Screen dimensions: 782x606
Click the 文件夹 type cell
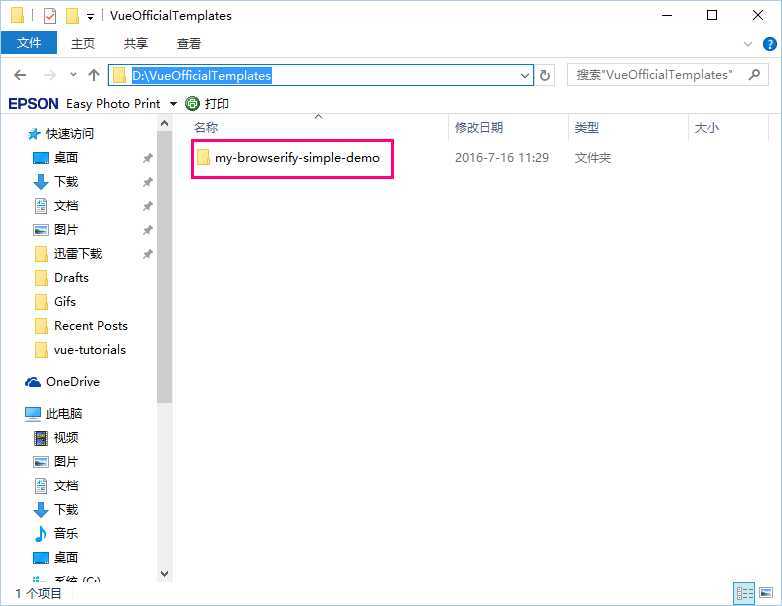(x=592, y=158)
